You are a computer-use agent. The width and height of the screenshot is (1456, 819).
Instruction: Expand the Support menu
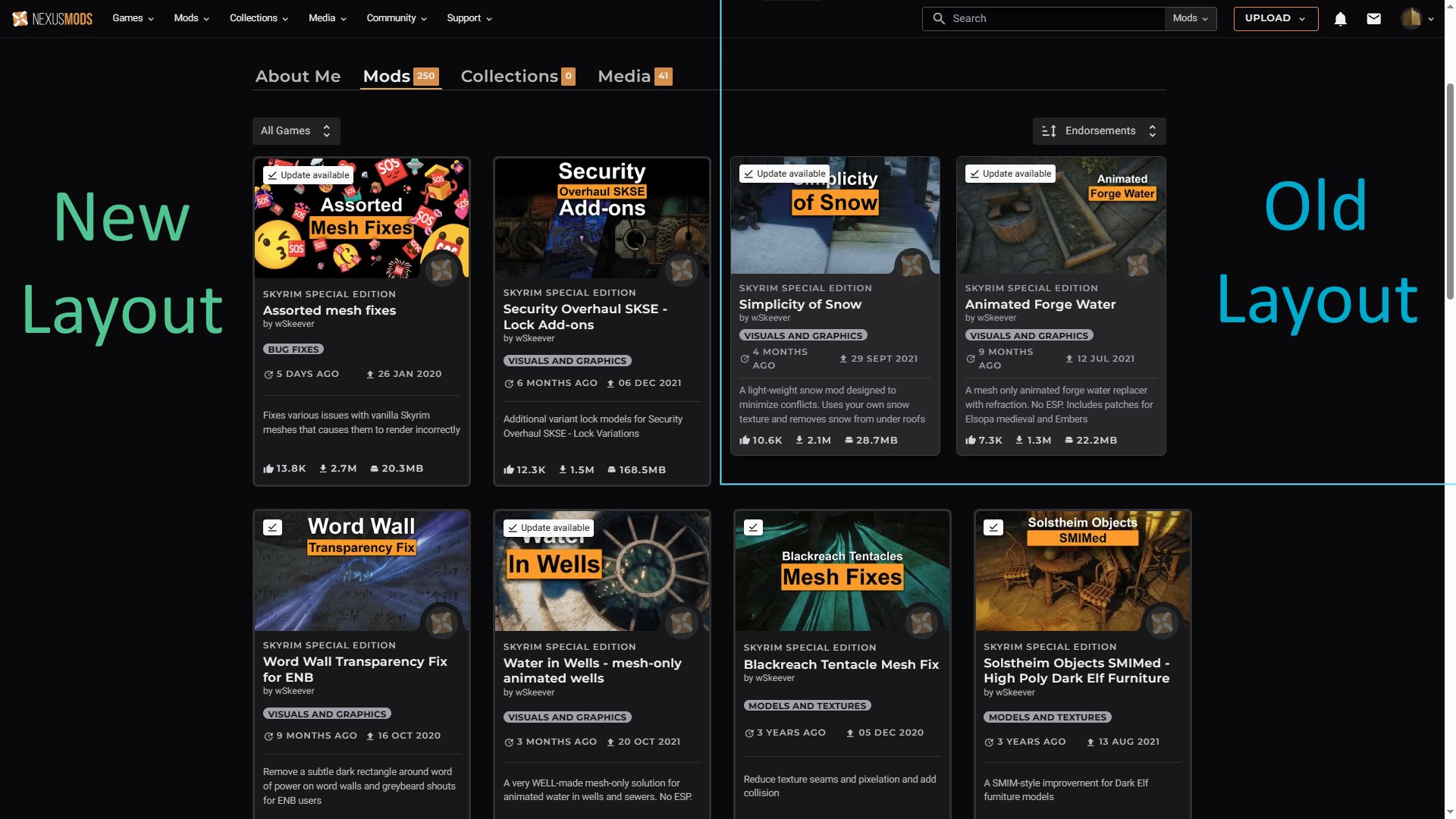(469, 18)
